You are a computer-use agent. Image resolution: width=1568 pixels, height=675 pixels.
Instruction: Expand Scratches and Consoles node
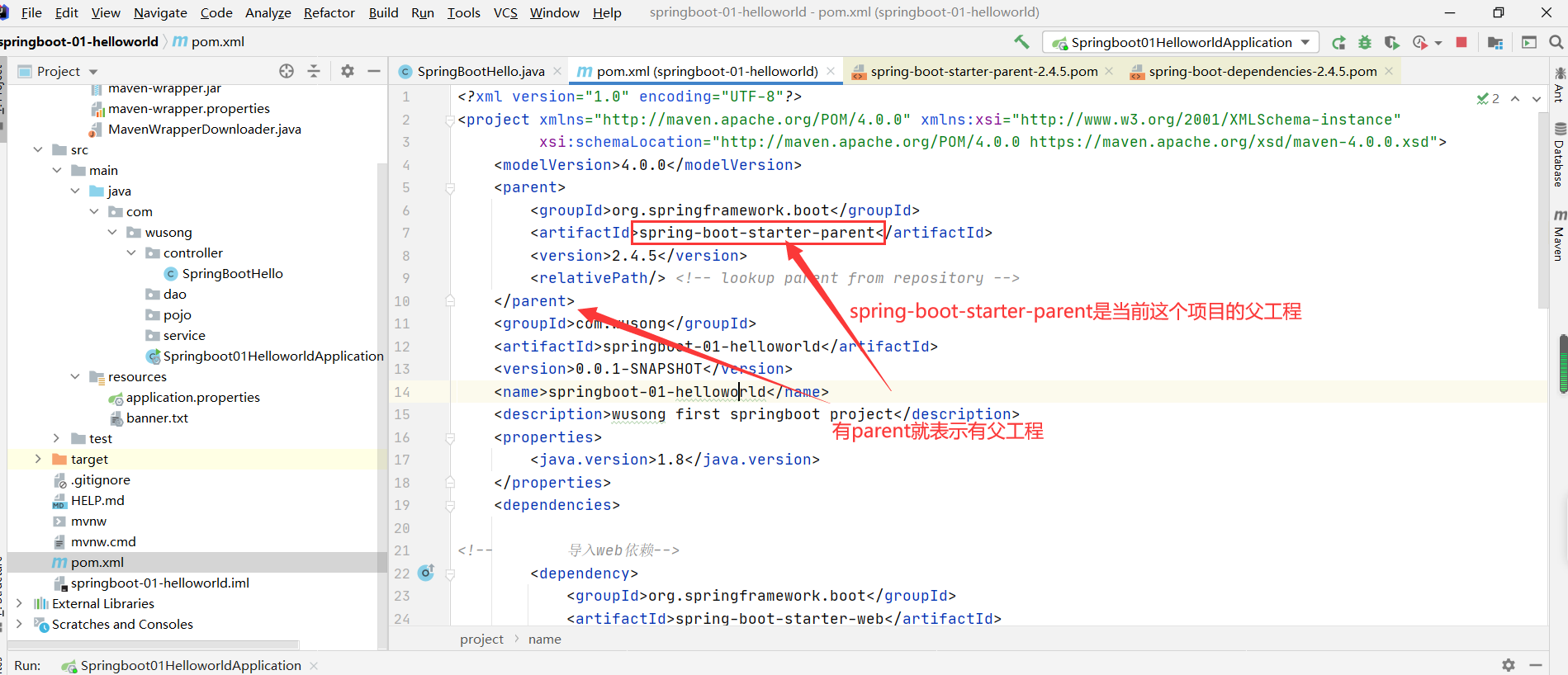point(19,624)
